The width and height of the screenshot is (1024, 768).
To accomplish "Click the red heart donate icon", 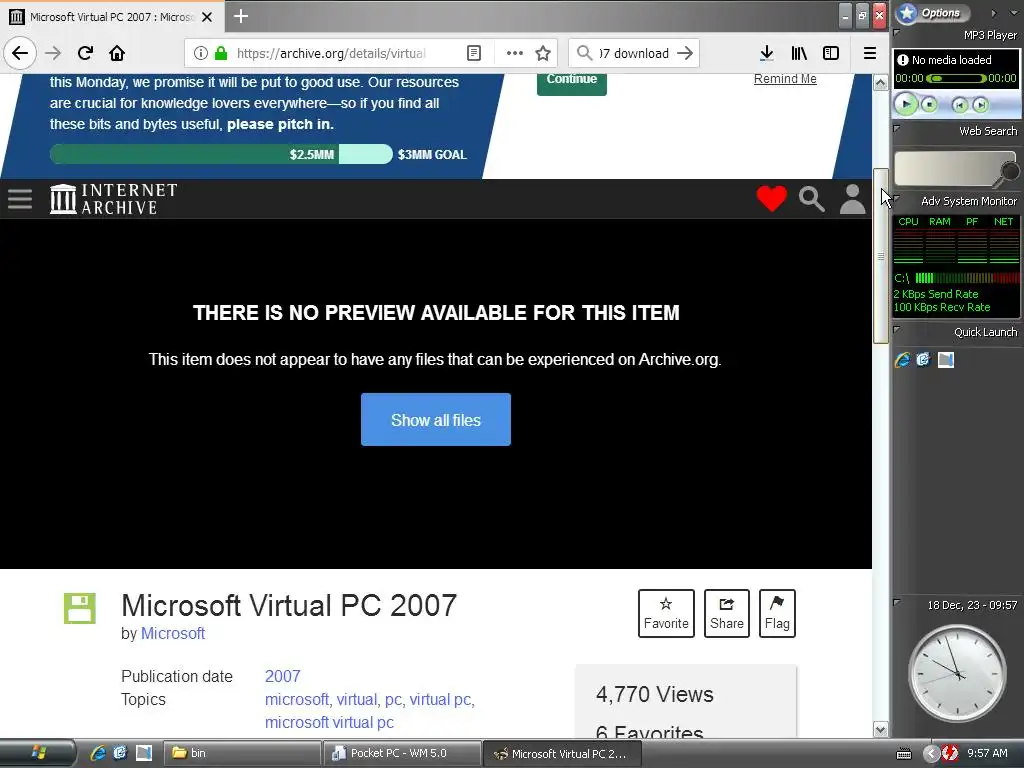I will [771, 199].
